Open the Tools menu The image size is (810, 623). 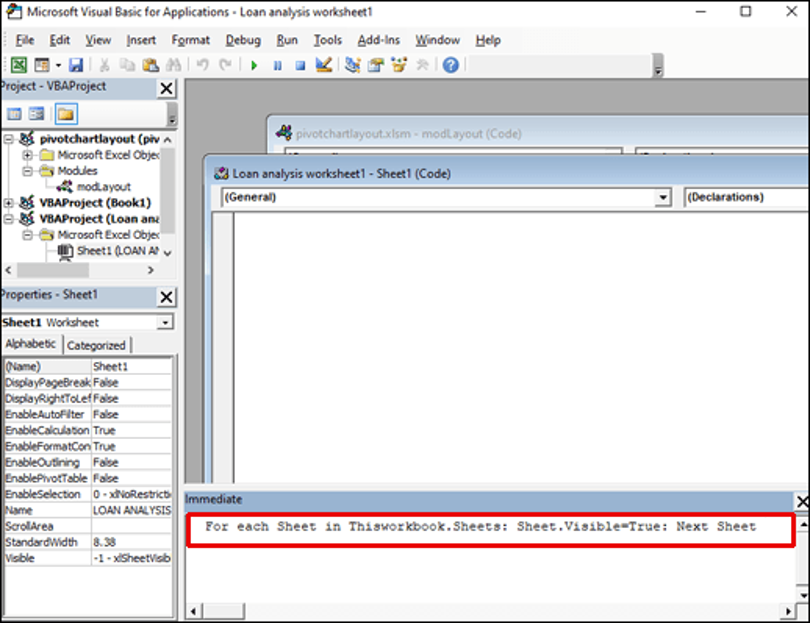[x=328, y=40]
